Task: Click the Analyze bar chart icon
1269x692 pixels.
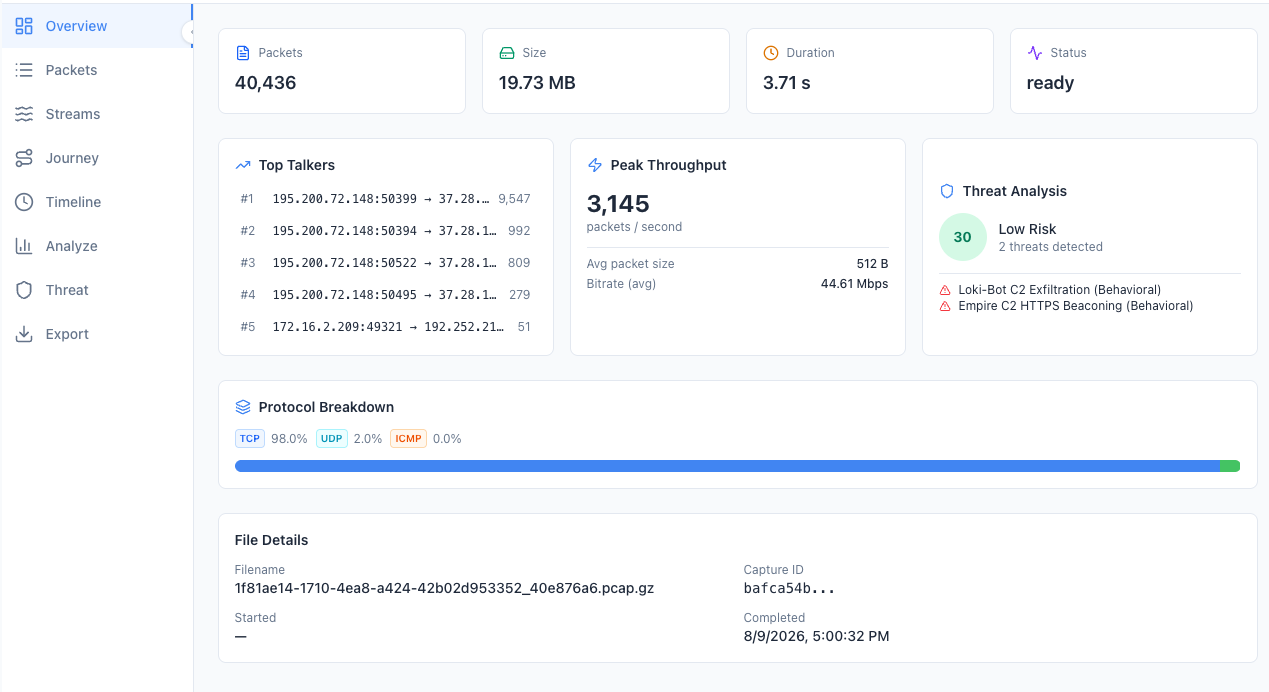Action: pyautogui.click(x=24, y=246)
